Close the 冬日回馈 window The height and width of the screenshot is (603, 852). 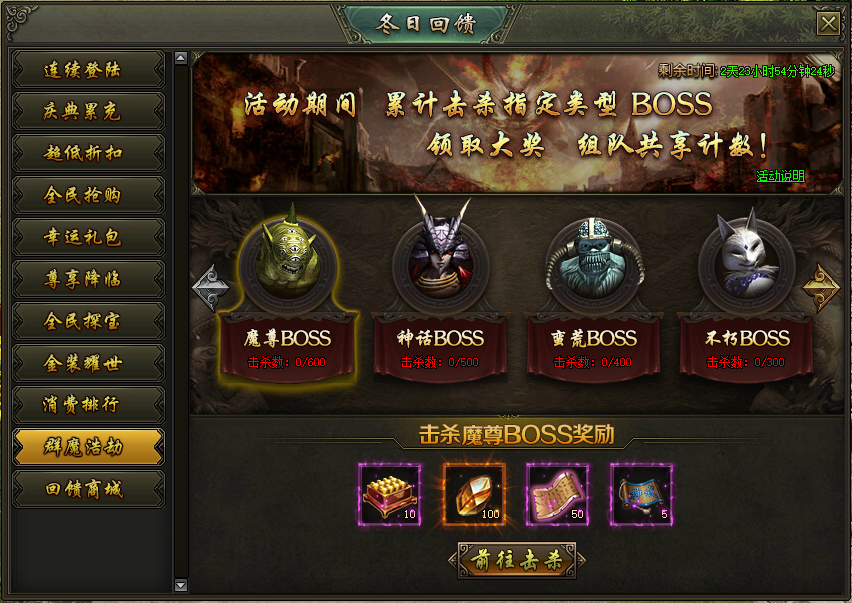(828, 24)
